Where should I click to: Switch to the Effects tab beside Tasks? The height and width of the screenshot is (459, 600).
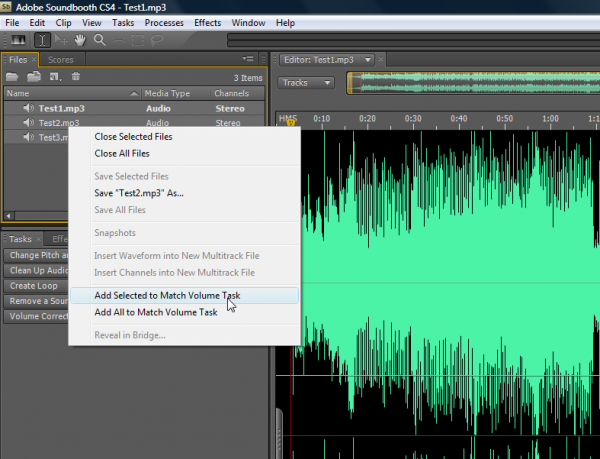click(59, 239)
